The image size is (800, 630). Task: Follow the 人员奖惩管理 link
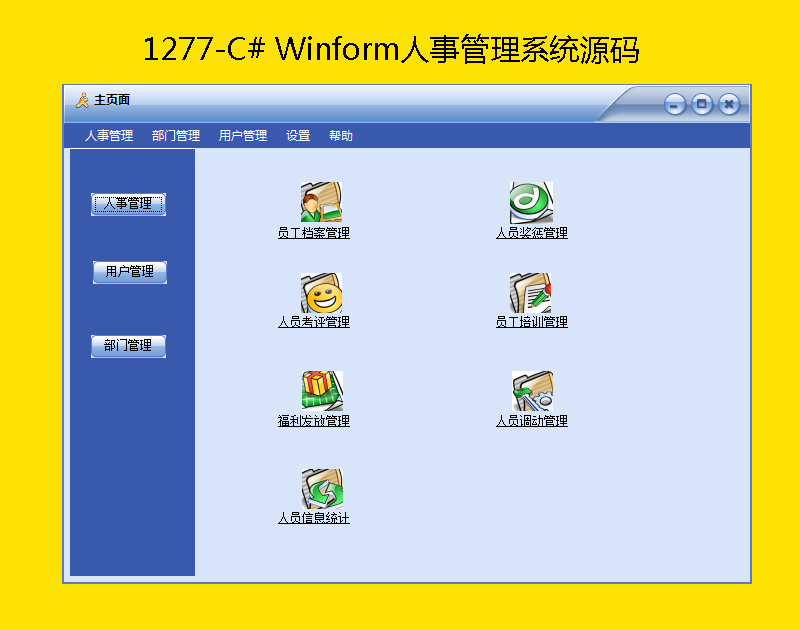[x=532, y=233]
